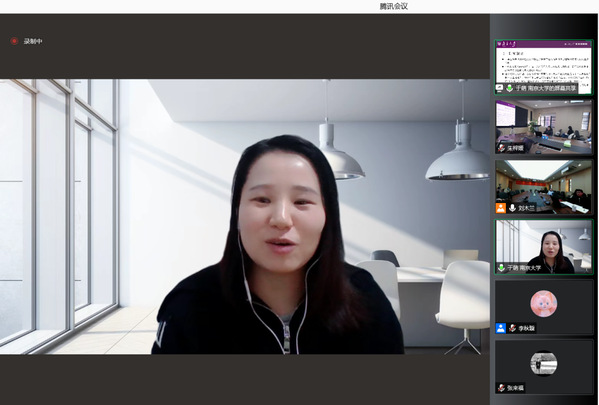The width and height of the screenshot is (599, 405).
Task: Click the muted microphone beside the pink avatar's name
Action: (513, 328)
